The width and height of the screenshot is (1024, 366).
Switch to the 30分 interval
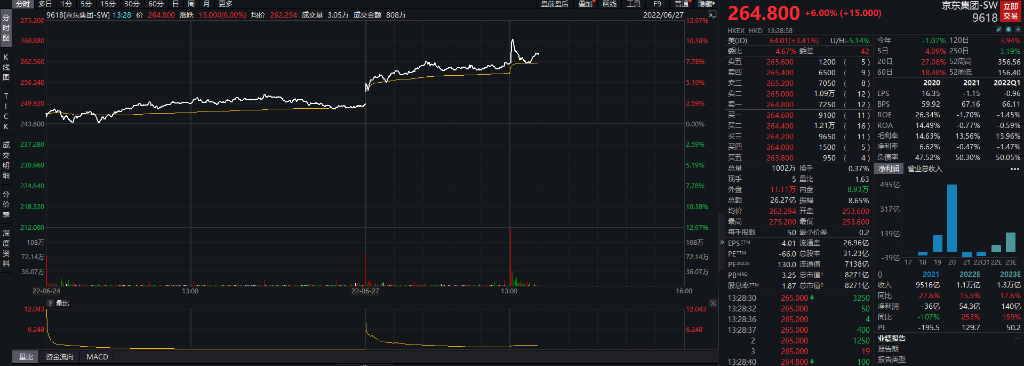pos(133,4)
